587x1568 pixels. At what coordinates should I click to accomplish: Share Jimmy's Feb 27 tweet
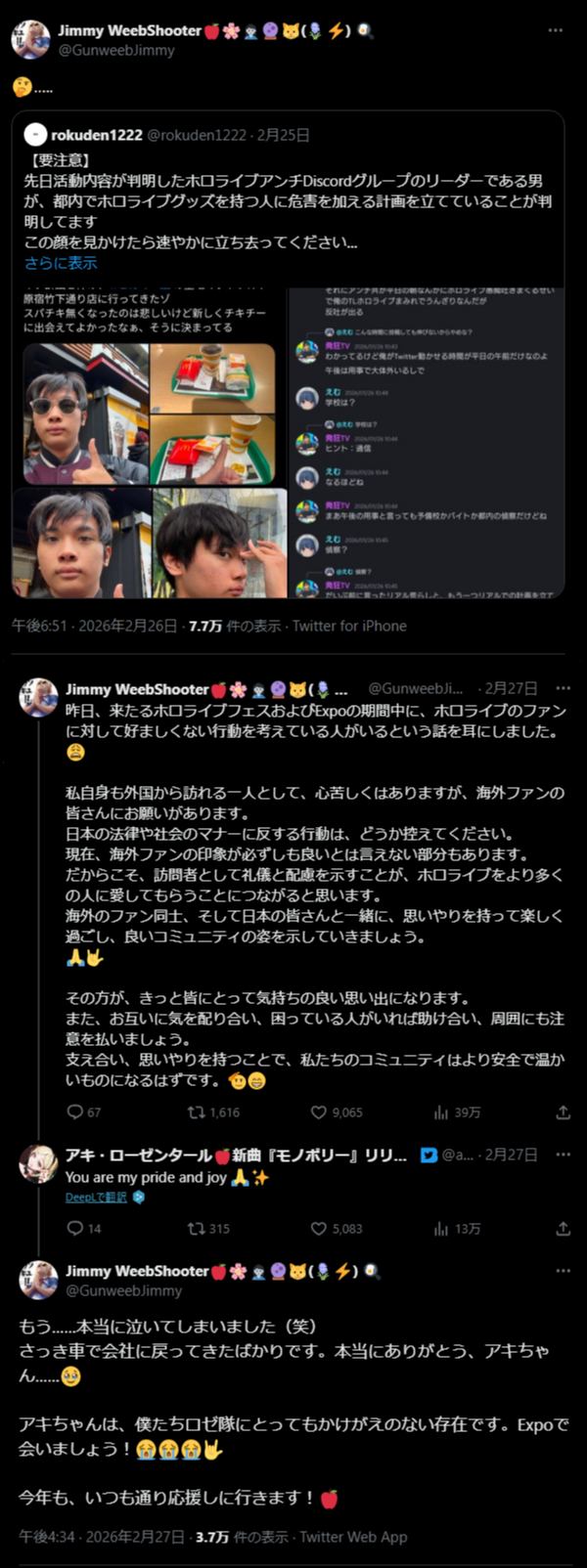click(563, 1112)
